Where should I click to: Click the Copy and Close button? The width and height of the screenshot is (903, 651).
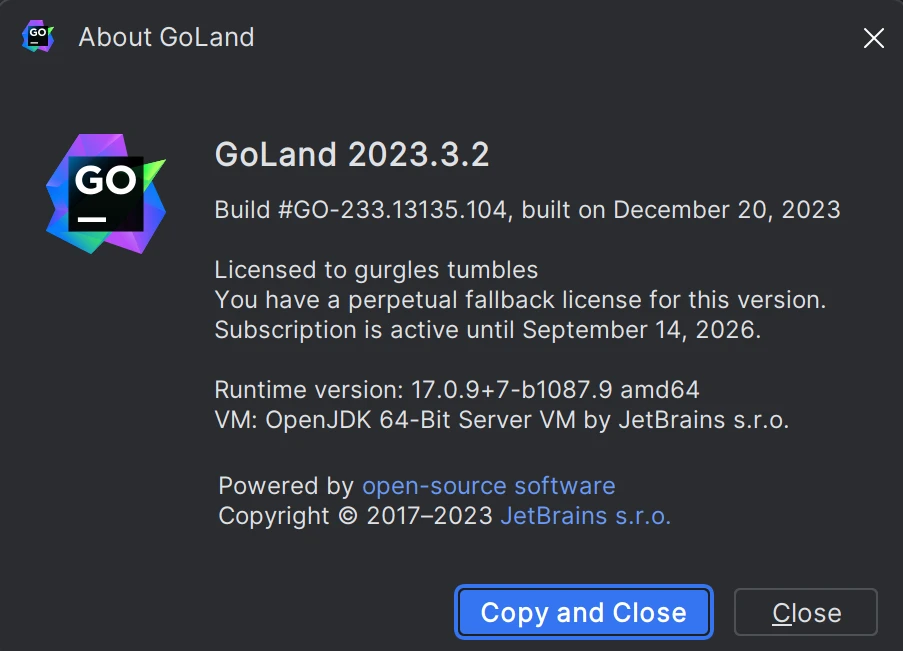584,612
